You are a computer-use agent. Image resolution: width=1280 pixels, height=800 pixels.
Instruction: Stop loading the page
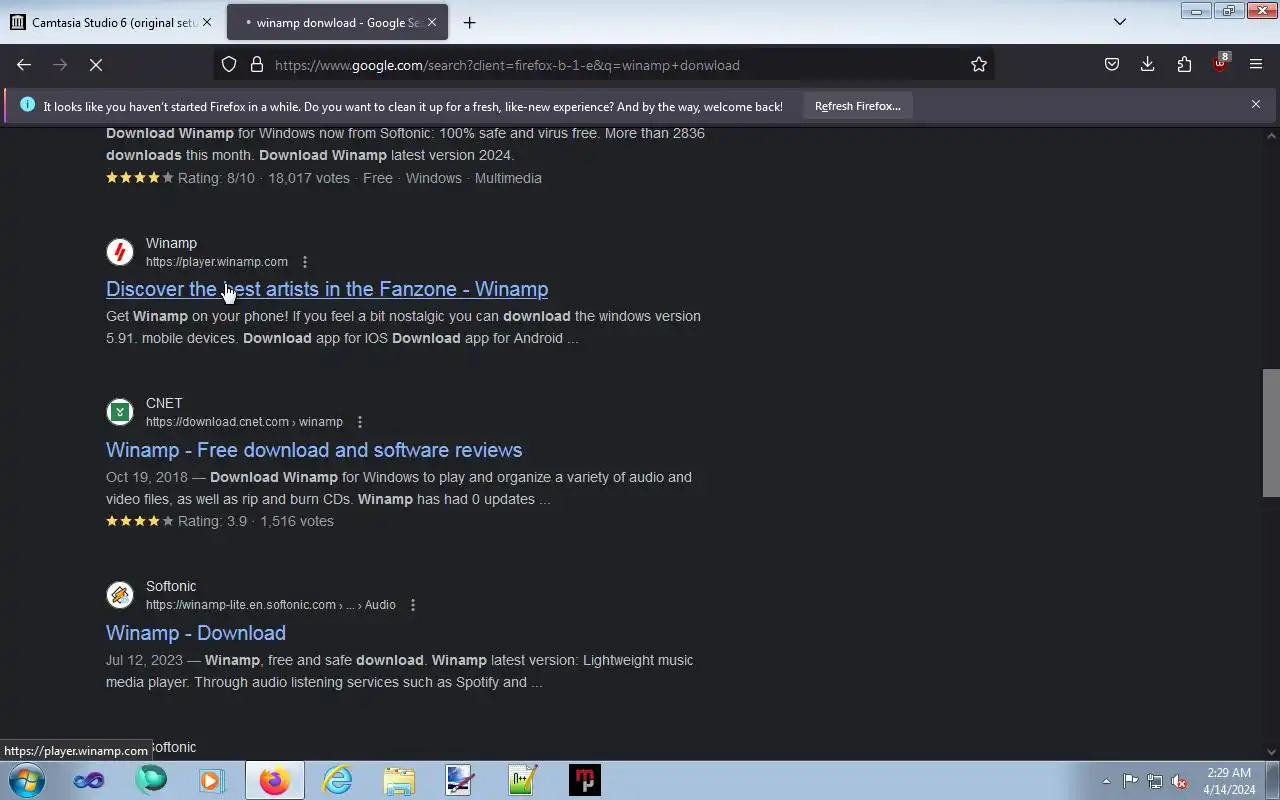pyautogui.click(x=96, y=64)
